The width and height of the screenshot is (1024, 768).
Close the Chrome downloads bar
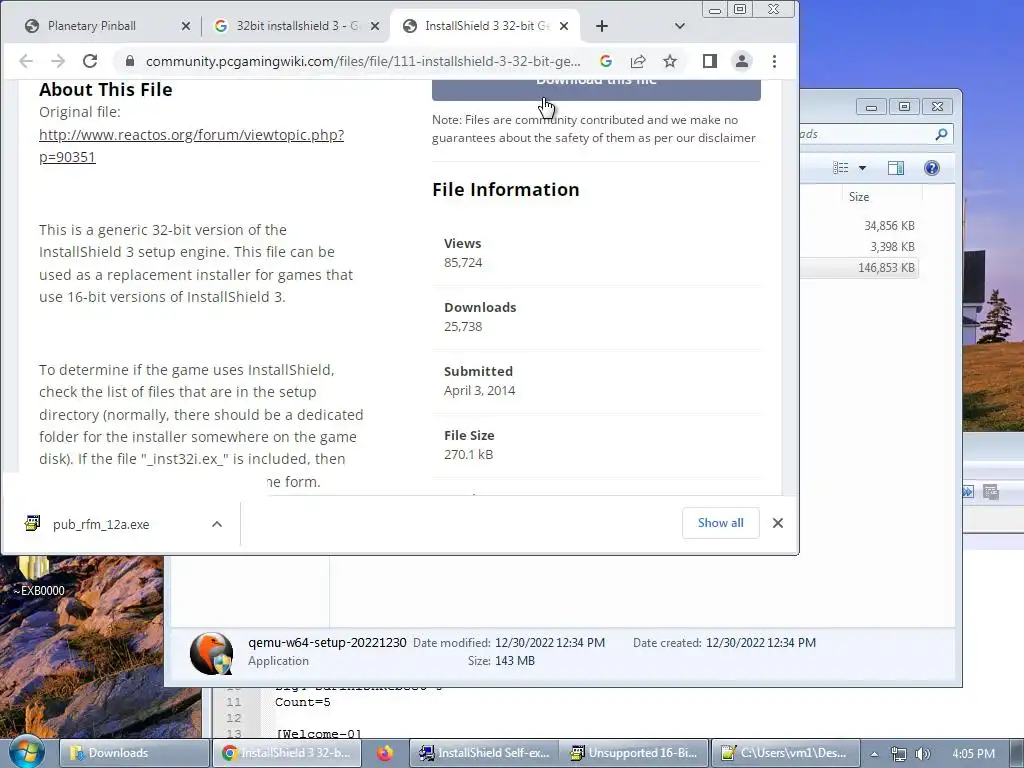pos(777,523)
